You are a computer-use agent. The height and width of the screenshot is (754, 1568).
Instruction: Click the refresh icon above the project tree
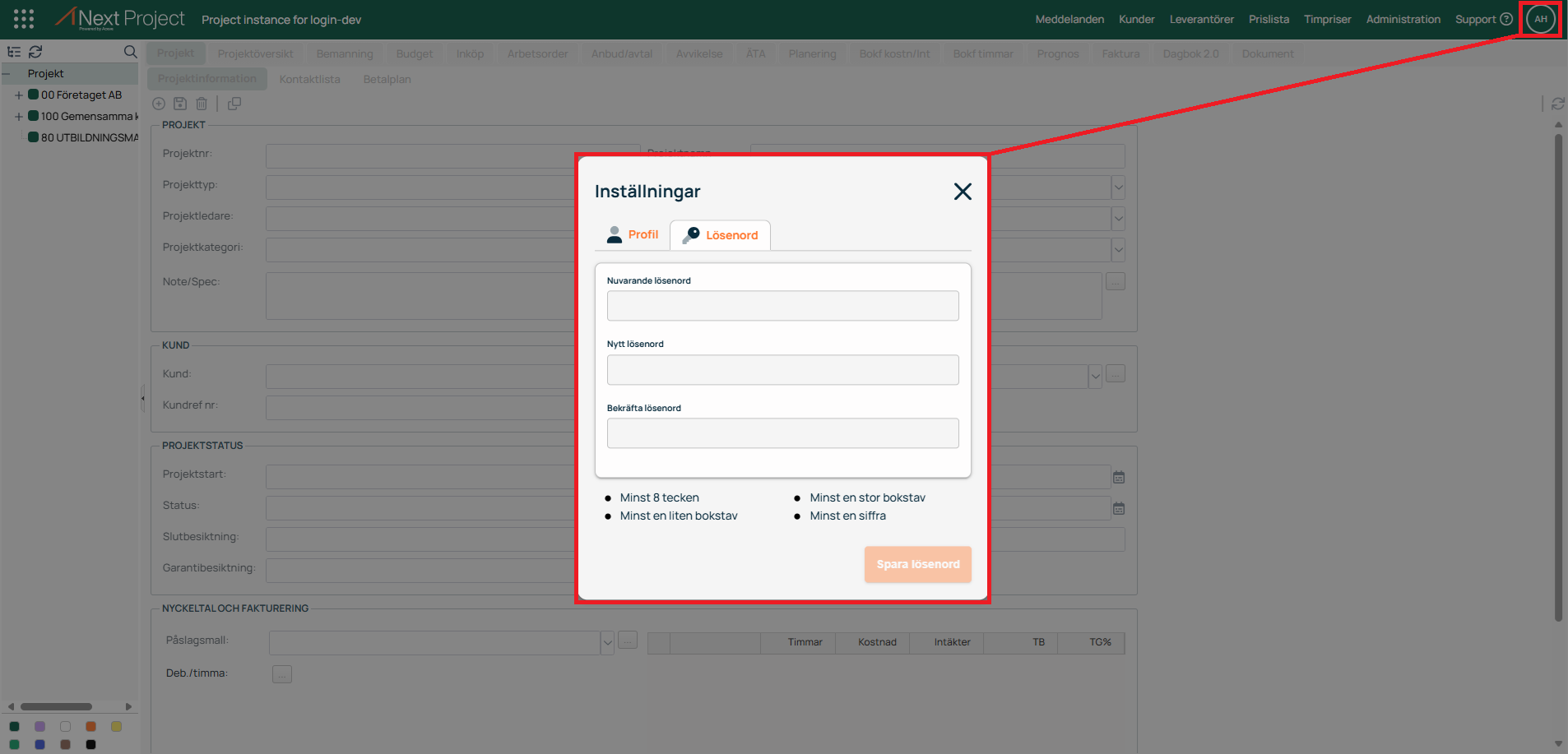click(35, 52)
